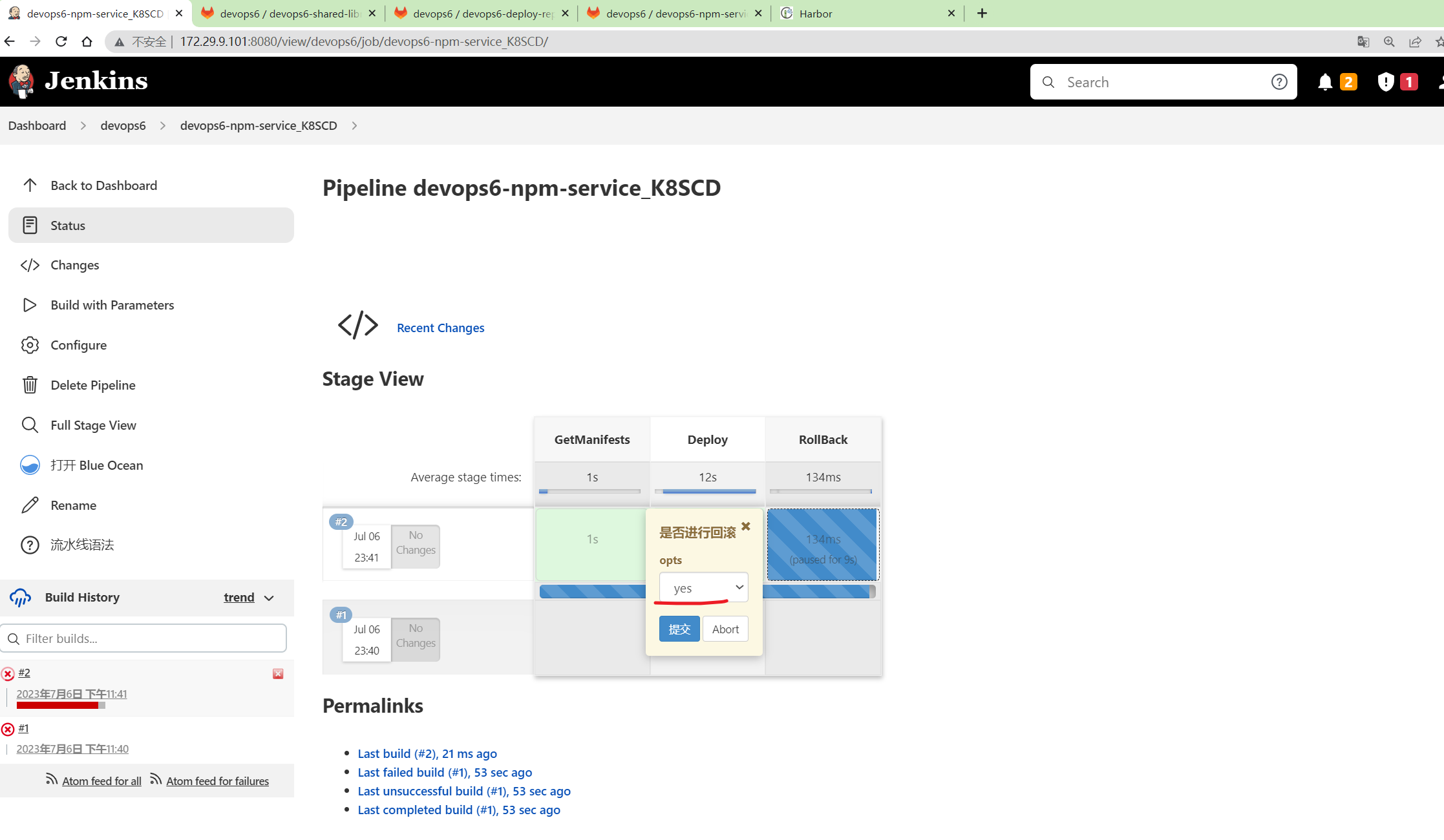Open the Recent Changes link
The height and width of the screenshot is (840, 1444).
pos(440,328)
